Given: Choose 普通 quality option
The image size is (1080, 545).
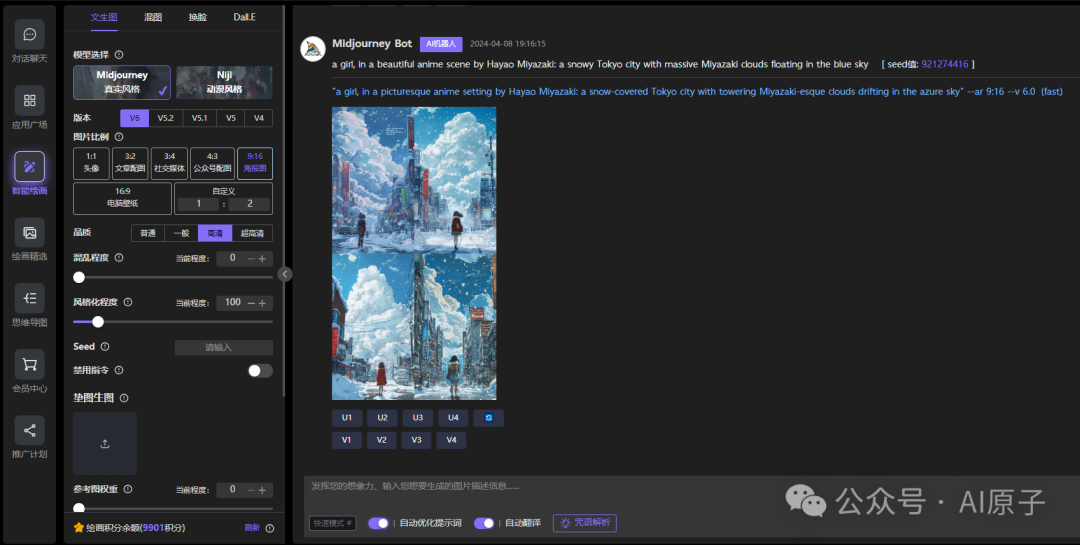Looking at the screenshot, I should coord(148,233).
